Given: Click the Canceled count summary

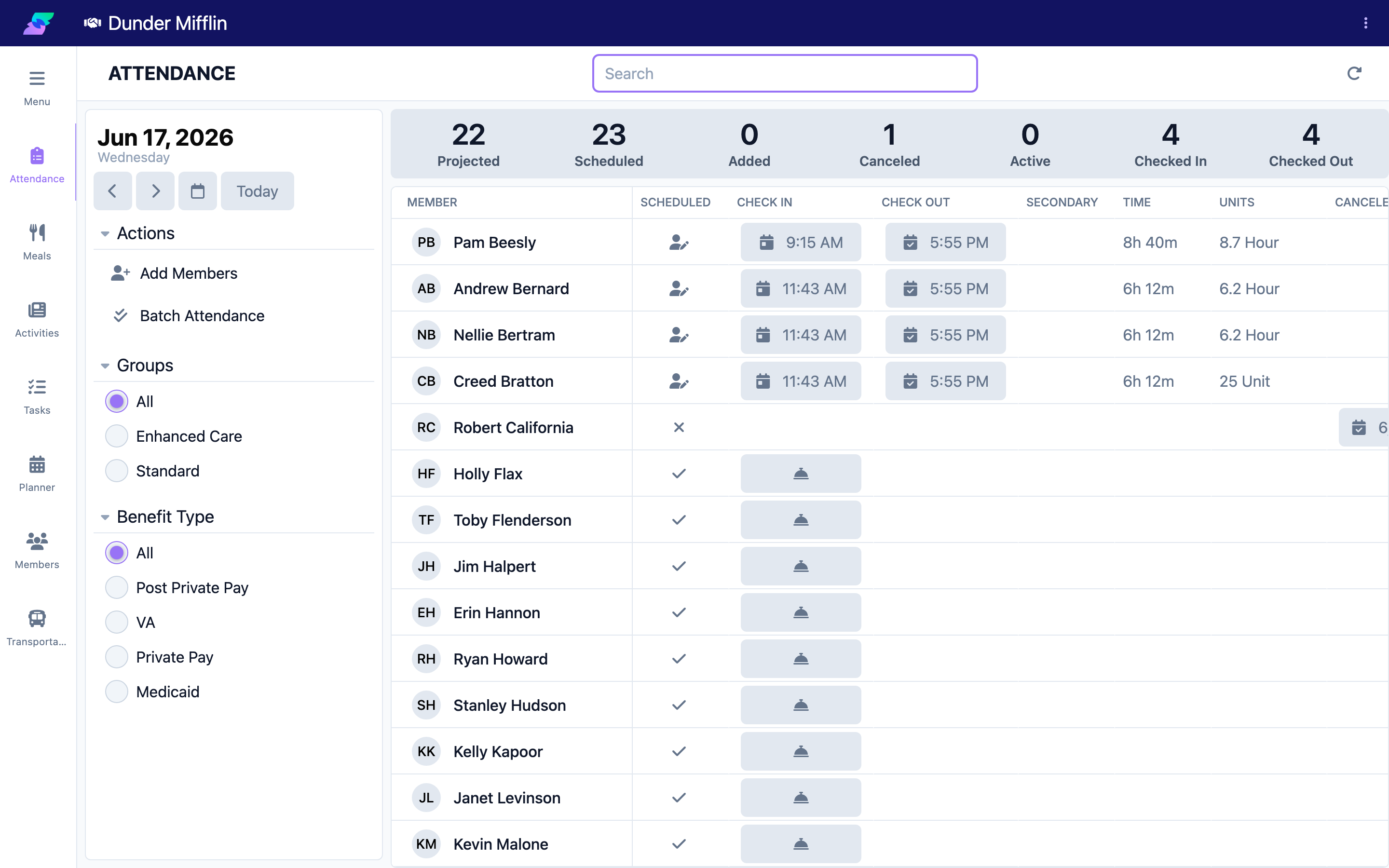Looking at the screenshot, I should pos(889,144).
